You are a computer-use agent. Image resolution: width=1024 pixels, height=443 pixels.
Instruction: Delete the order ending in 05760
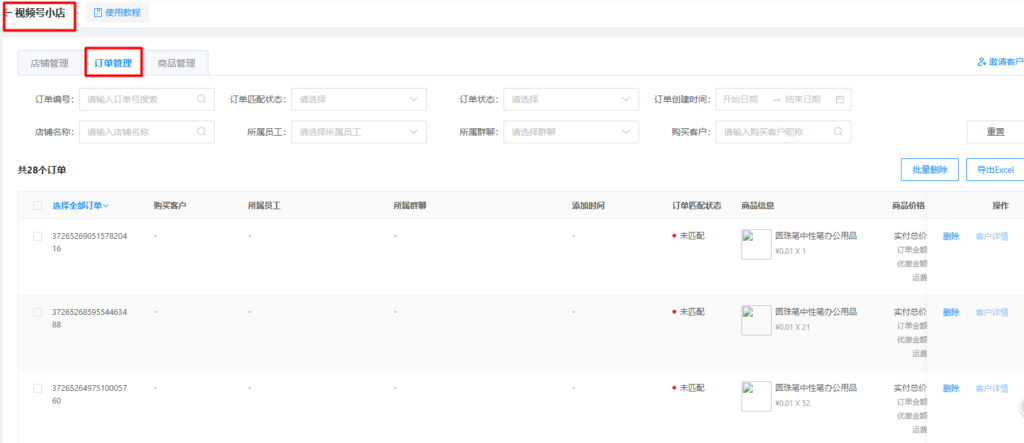[x=951, y=388]
